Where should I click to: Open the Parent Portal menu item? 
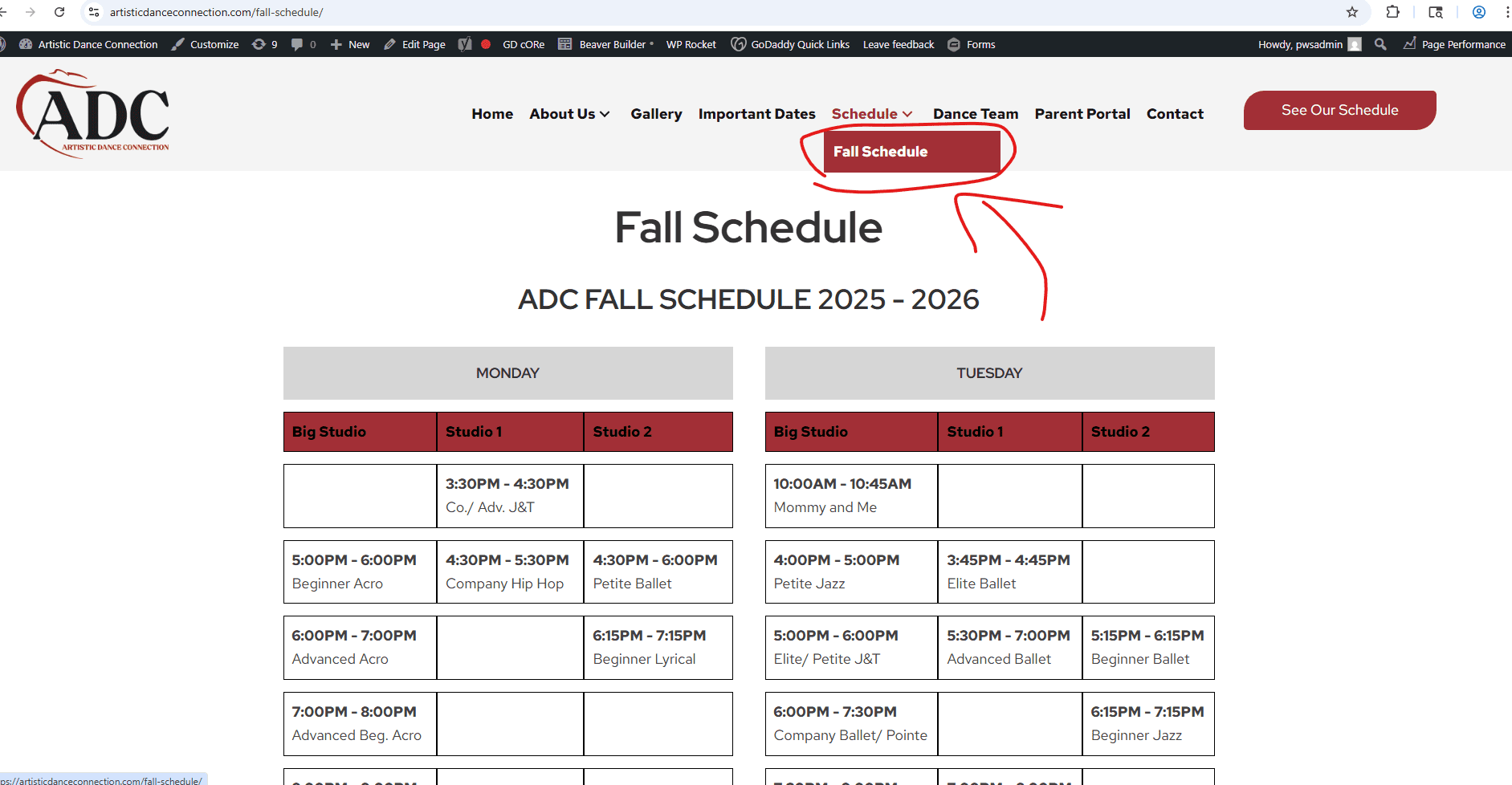1082,114
